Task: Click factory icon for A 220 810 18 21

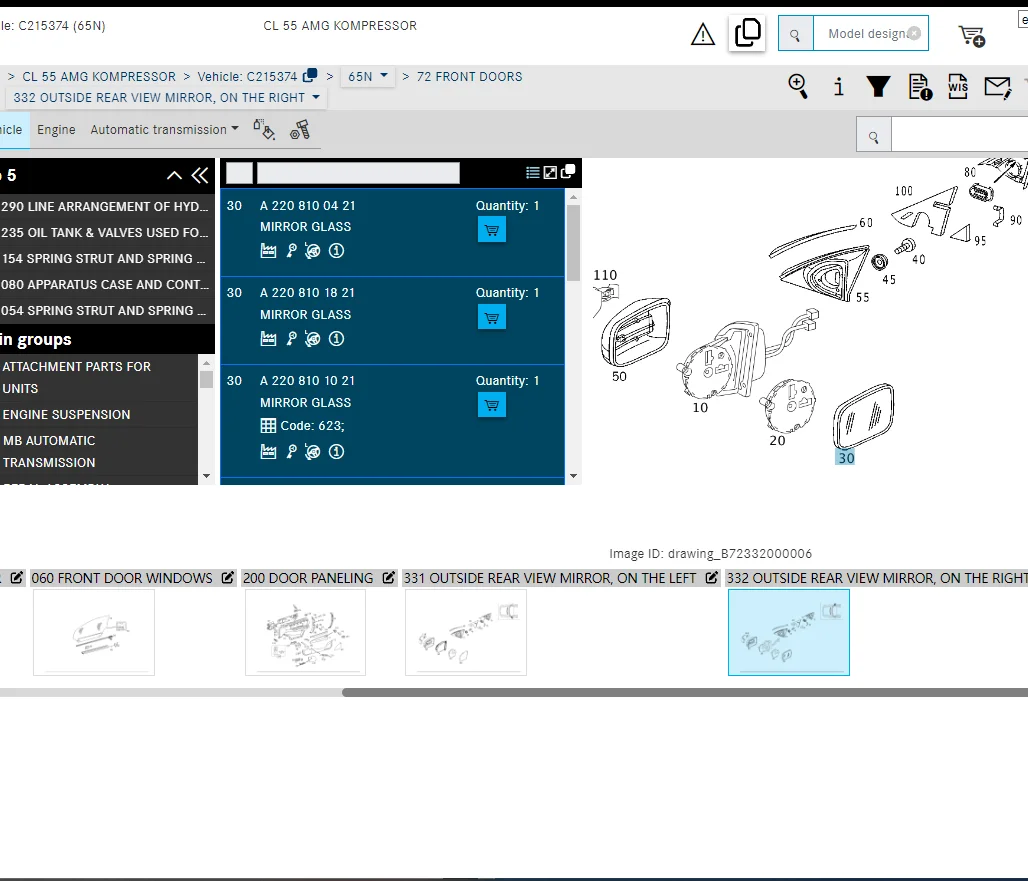Action: coord(268,339)
